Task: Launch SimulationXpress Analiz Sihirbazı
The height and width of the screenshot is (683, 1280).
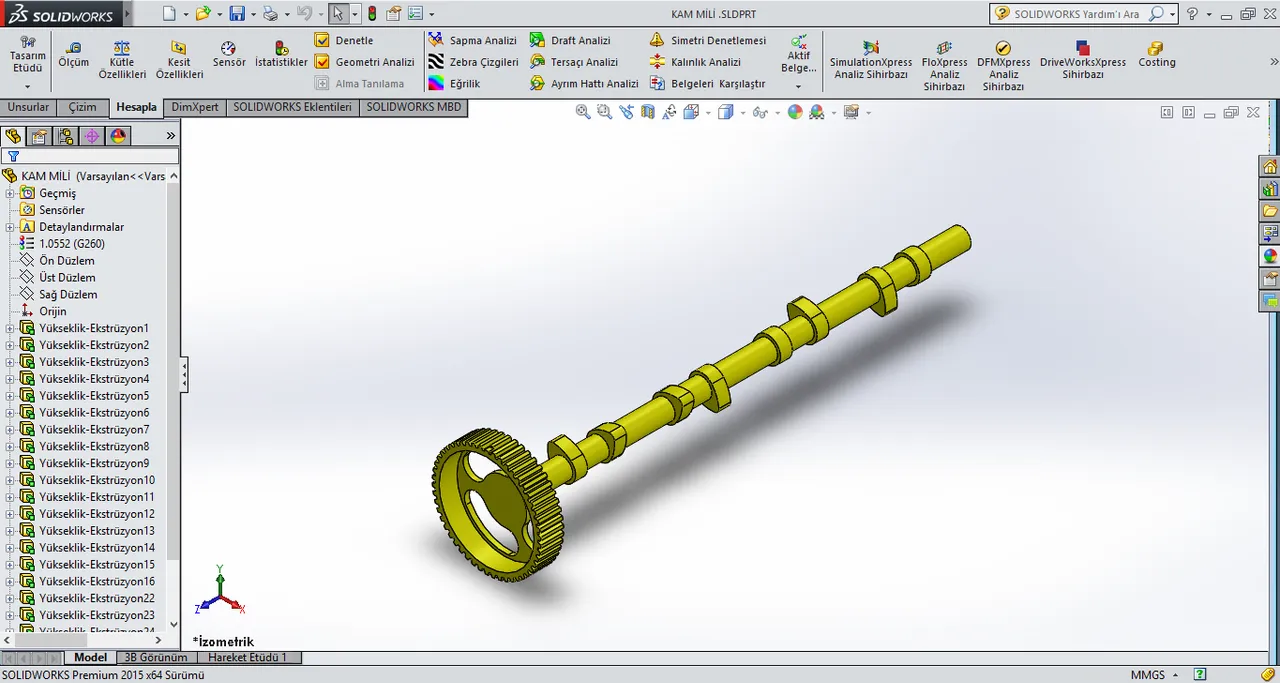Action: (870, 60)
